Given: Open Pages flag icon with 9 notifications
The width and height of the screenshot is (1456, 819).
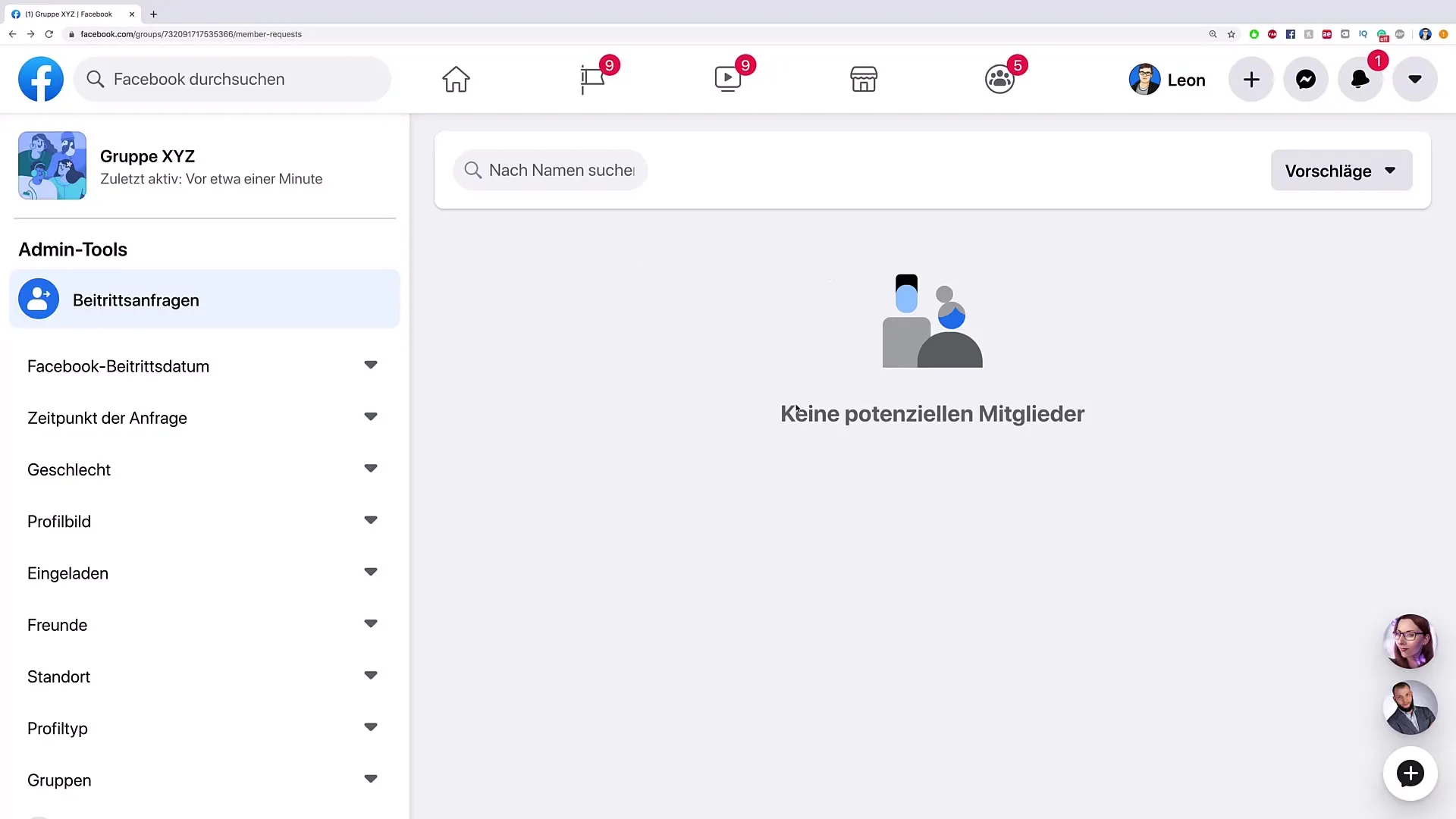Looking at the screenshot, I should [592, 79].
